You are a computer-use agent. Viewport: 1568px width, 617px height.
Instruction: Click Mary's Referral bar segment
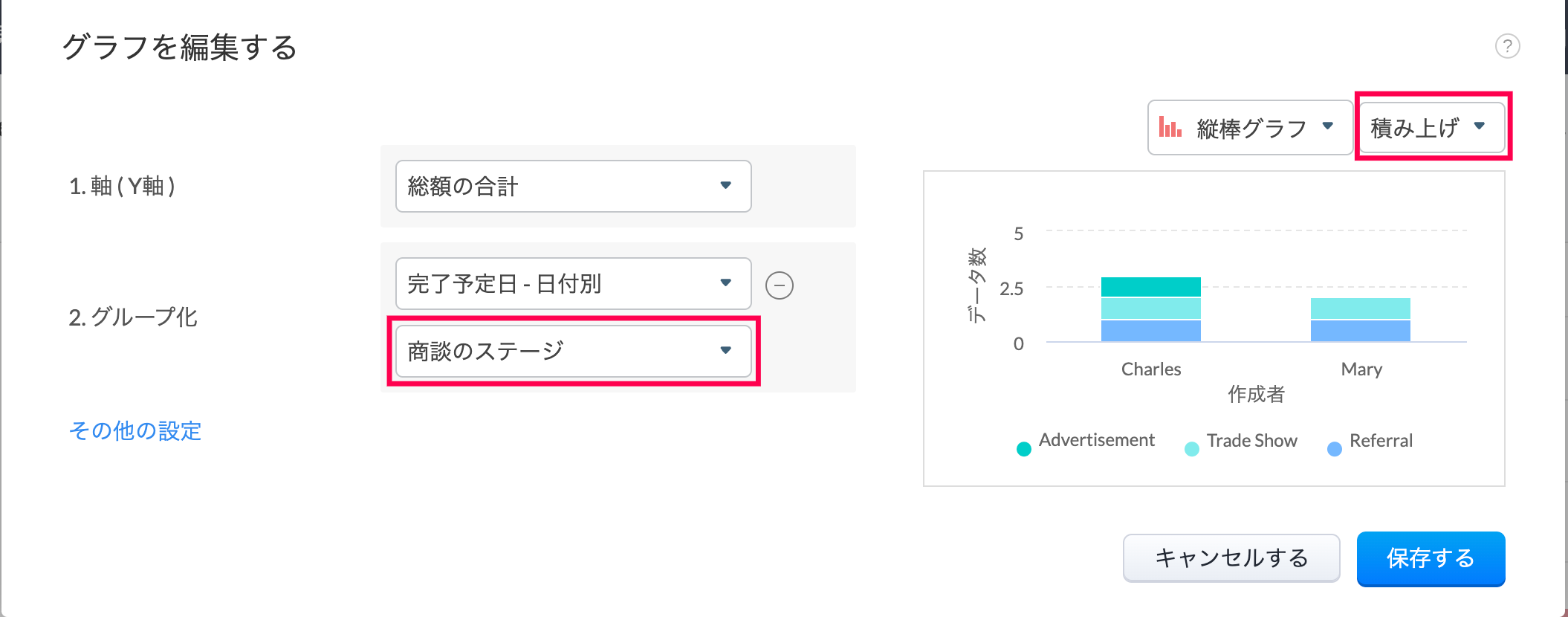1360,331
